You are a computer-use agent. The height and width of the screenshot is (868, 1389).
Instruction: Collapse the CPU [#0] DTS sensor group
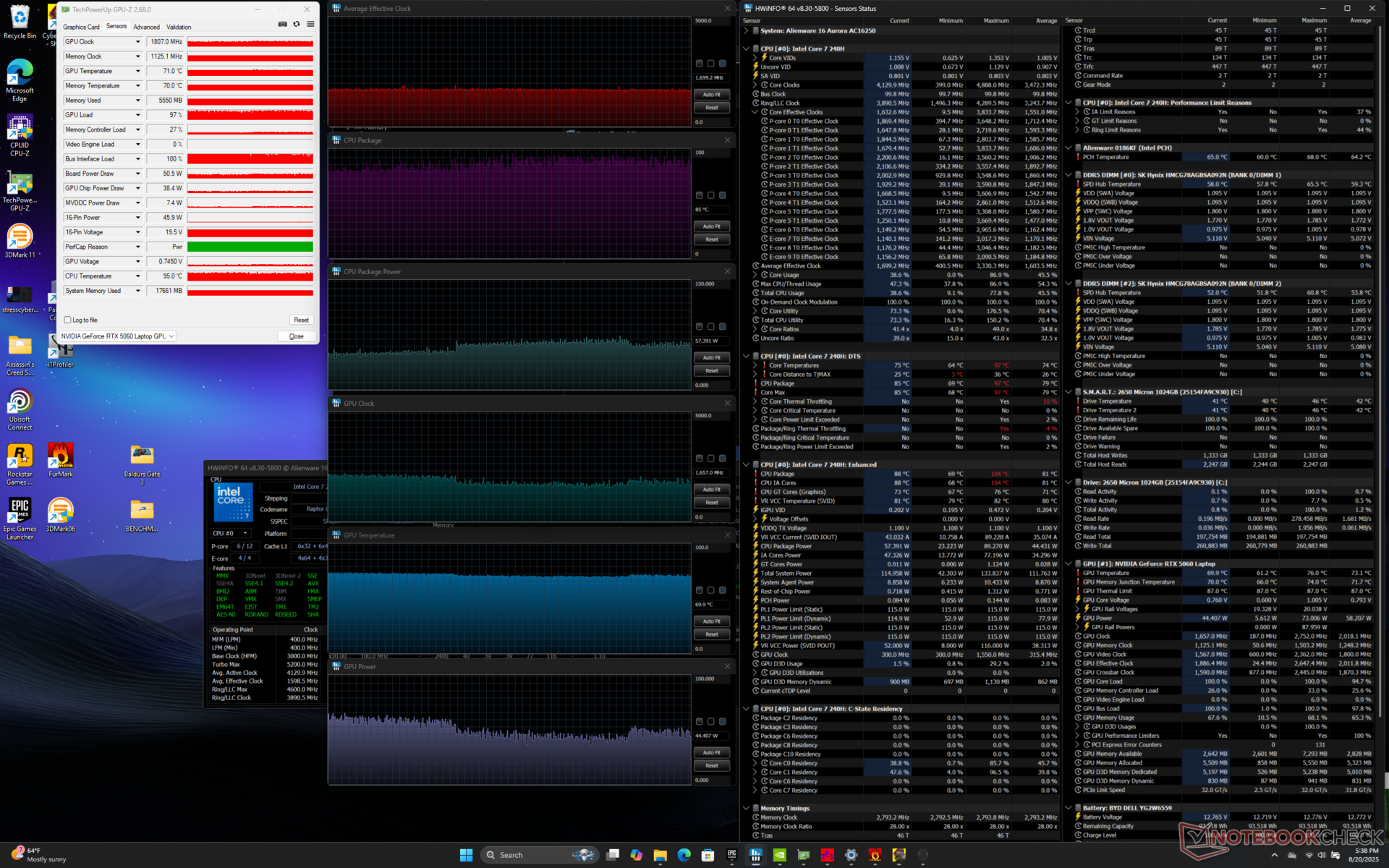point(747,356)
